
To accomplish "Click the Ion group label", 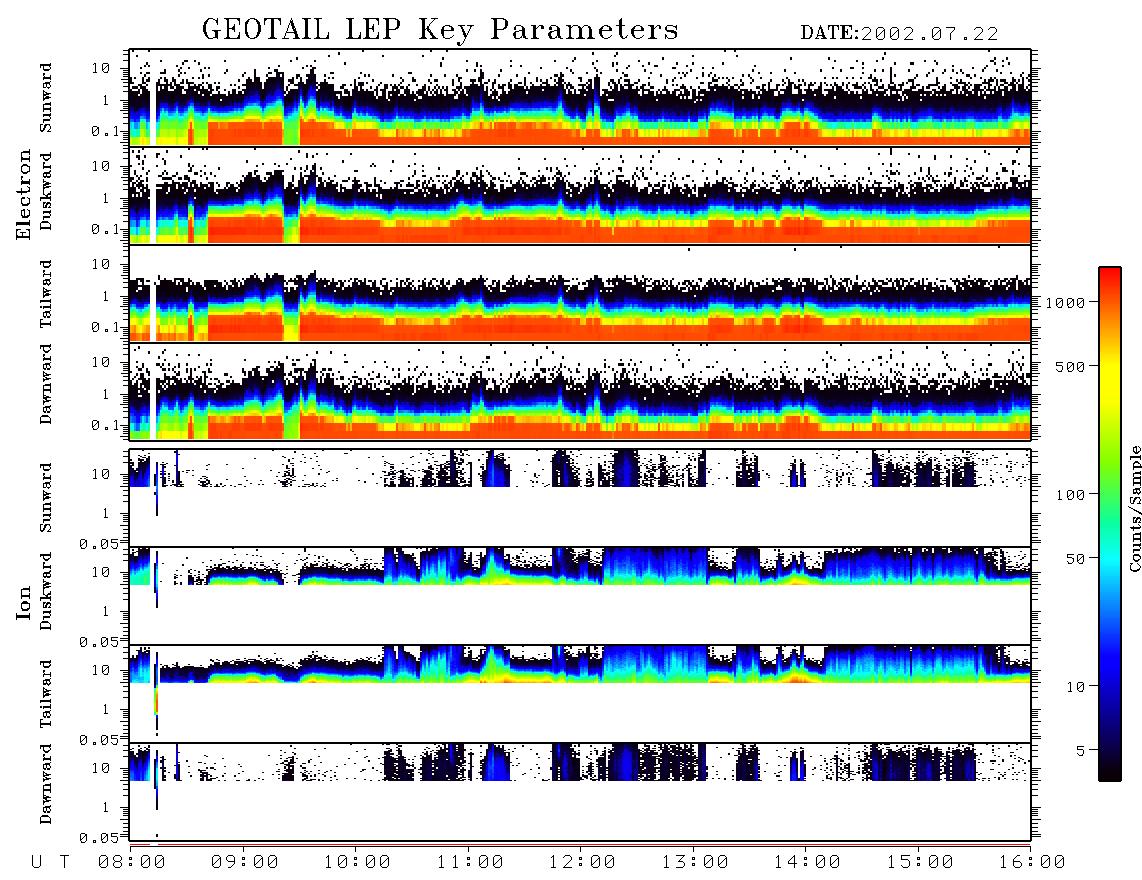I will [23, 602].
